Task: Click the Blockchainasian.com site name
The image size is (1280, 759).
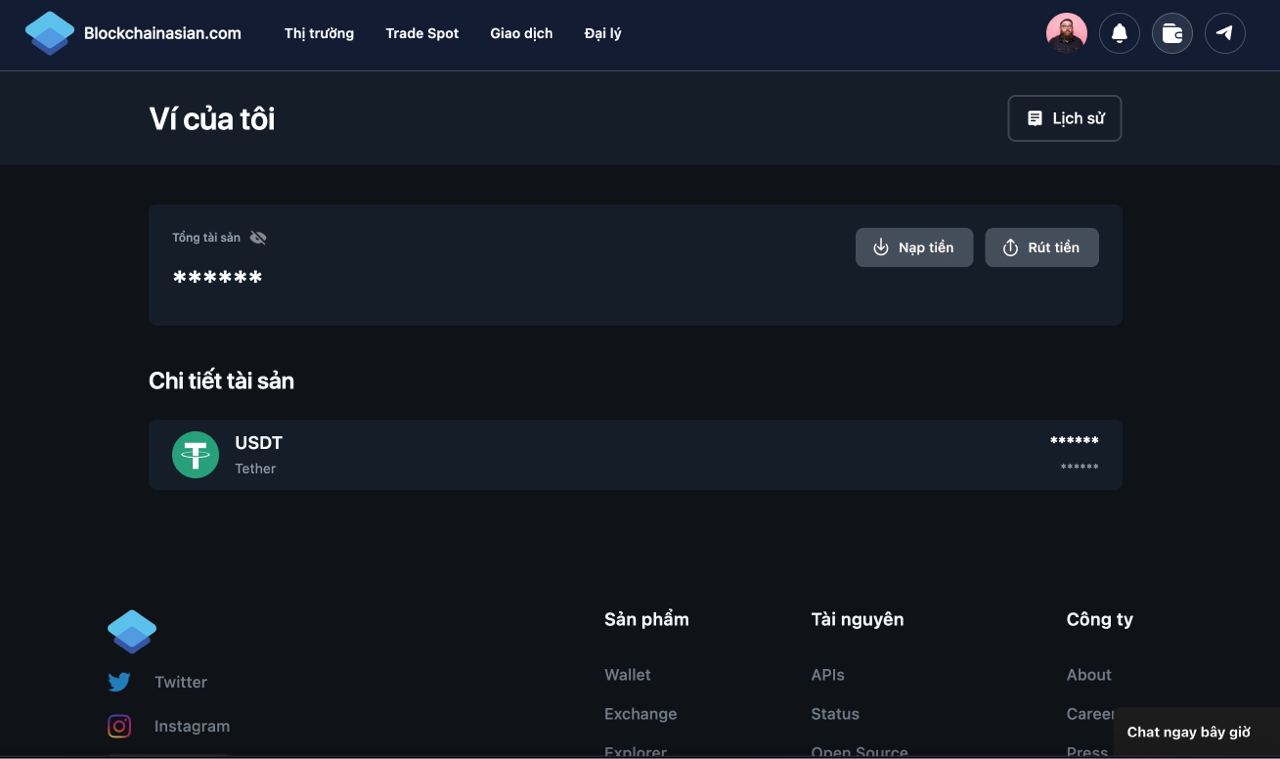Action: [x=162, y=33]
